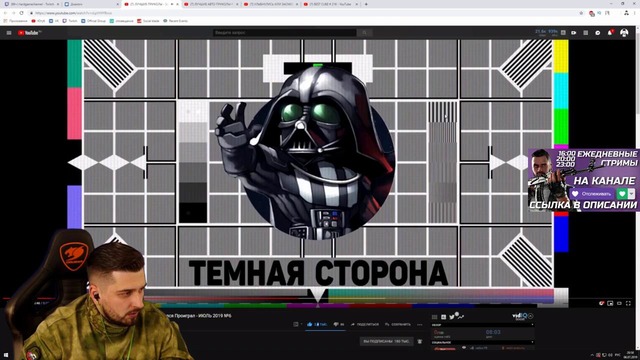Open the Official Group bookmark
The width and height of the screenshot is (640, 360).
[x=93, y=21]
